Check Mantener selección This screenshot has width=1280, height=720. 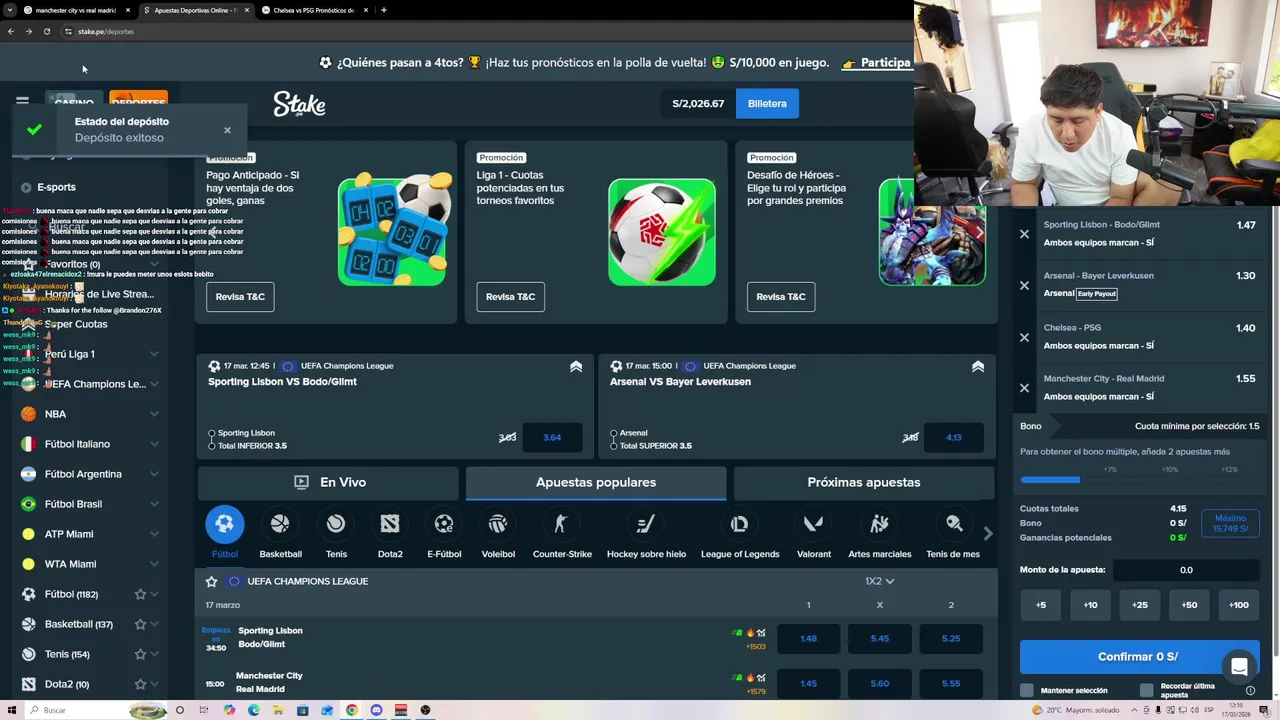[1027, 690]
